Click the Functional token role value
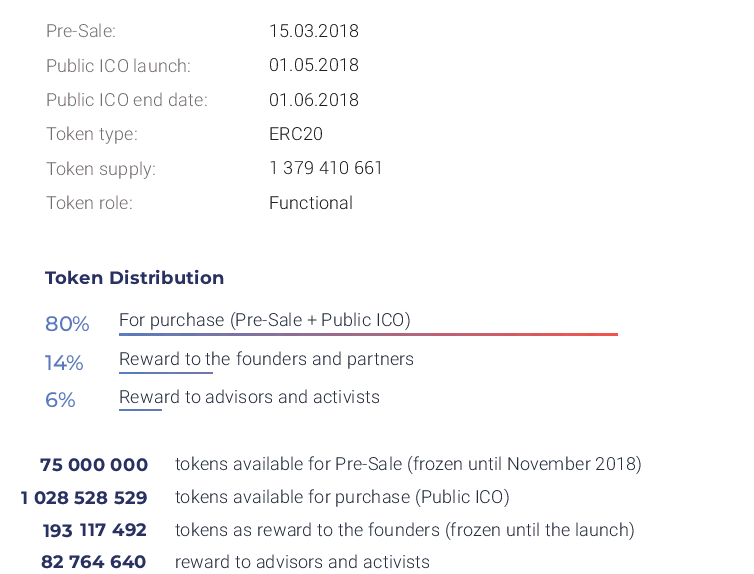 click(x=311, y=203)
